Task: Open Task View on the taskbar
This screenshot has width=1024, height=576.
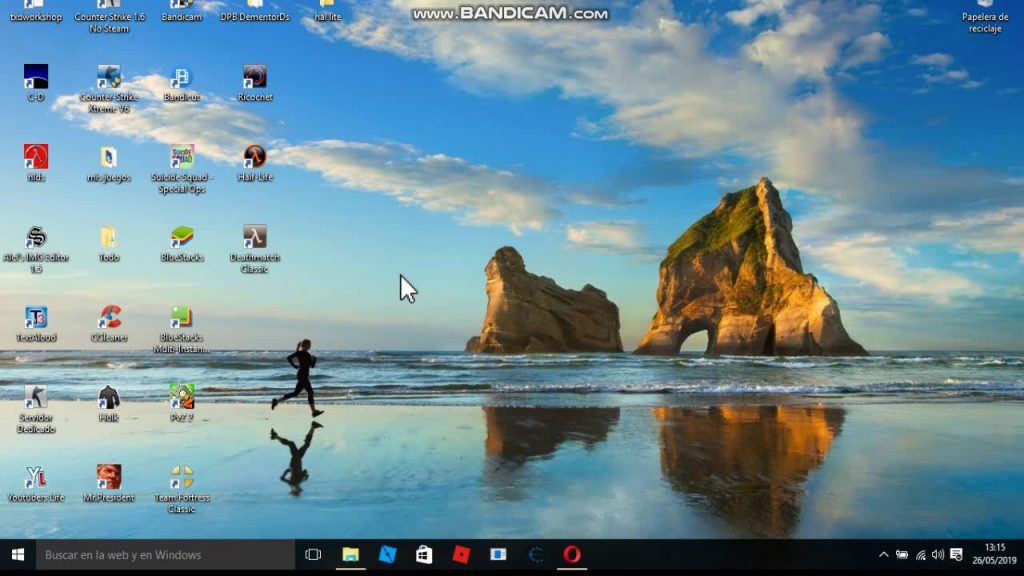Action: point(313,553)
